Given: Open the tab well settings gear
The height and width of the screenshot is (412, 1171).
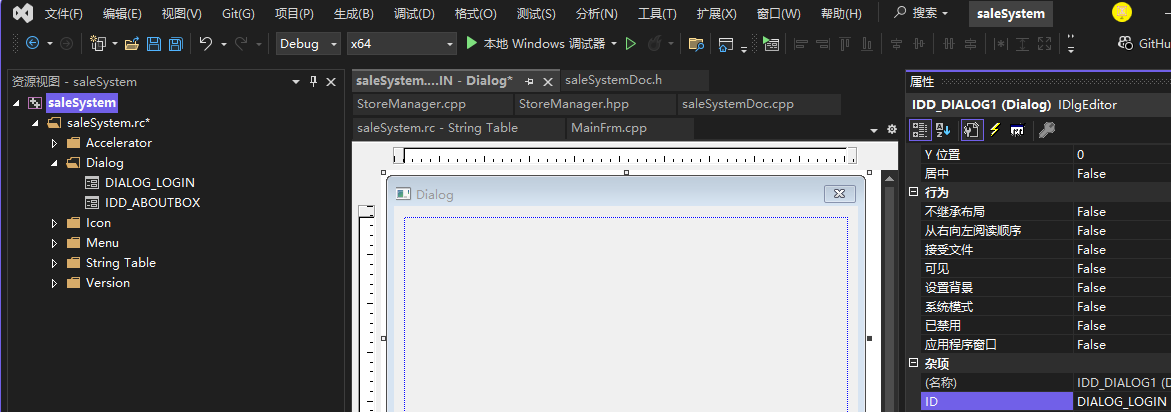Looking at the screenshot, I should [891, 129].
